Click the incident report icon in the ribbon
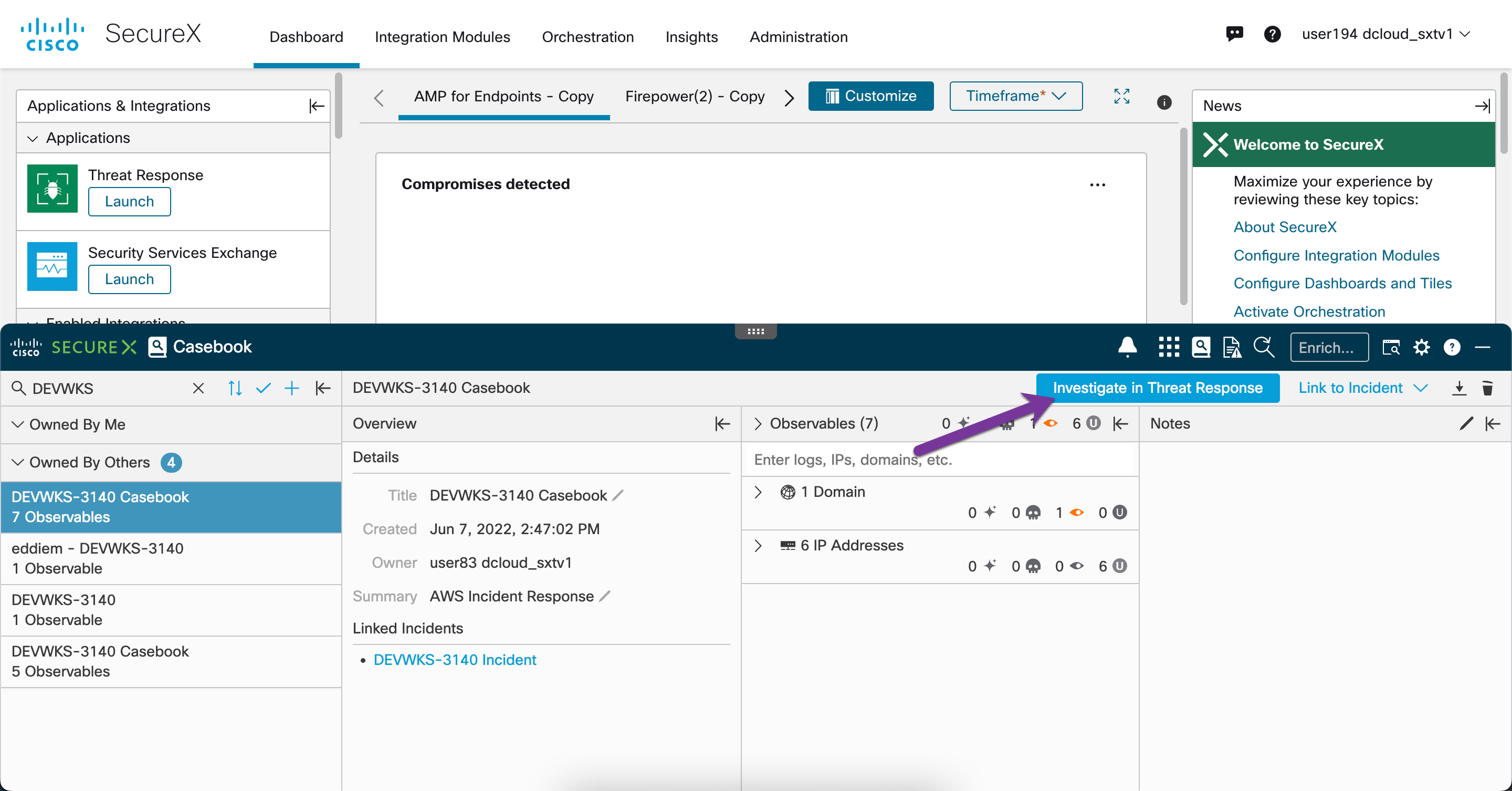The width and height of the screenshot is (1512, 791). coord(1233,347)
